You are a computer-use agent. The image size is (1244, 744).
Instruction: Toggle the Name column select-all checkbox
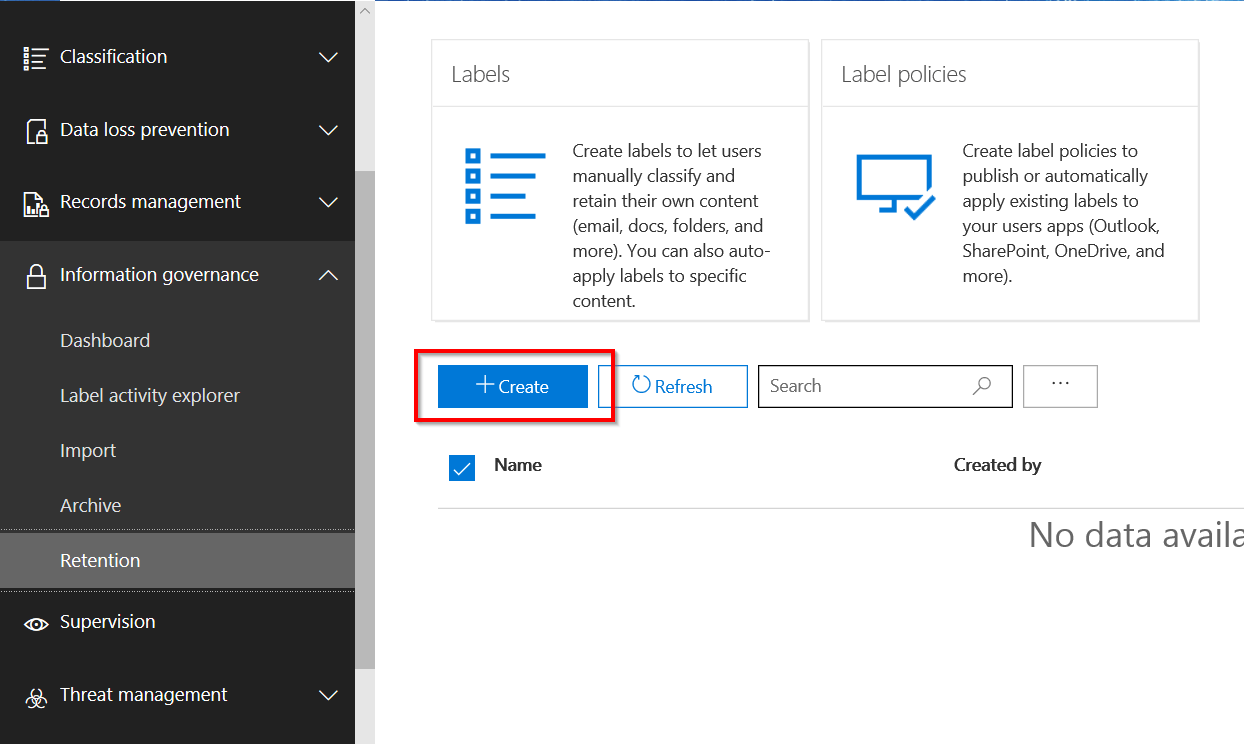(461, 466)
